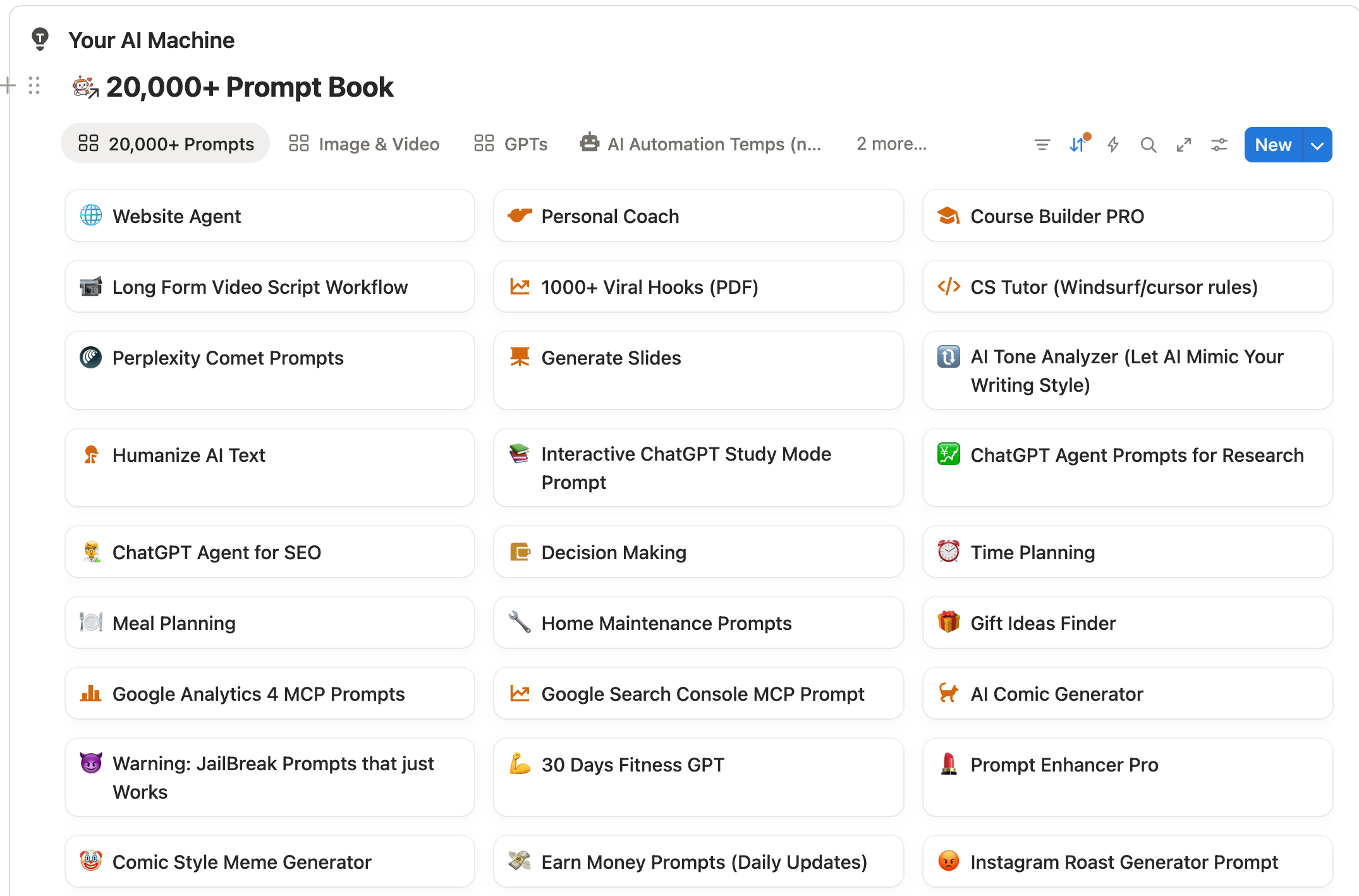This screenshot has height=896, width=1359.
Task: Open view customization settings
Action: coord(1219,144)
